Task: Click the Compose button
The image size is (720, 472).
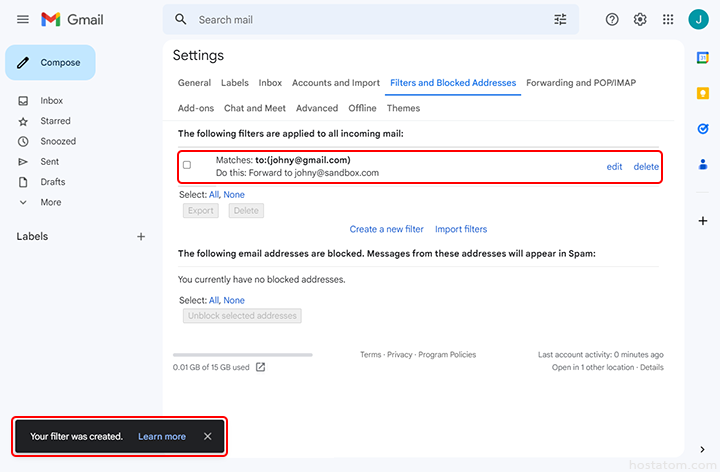Action: pos(50,62)
